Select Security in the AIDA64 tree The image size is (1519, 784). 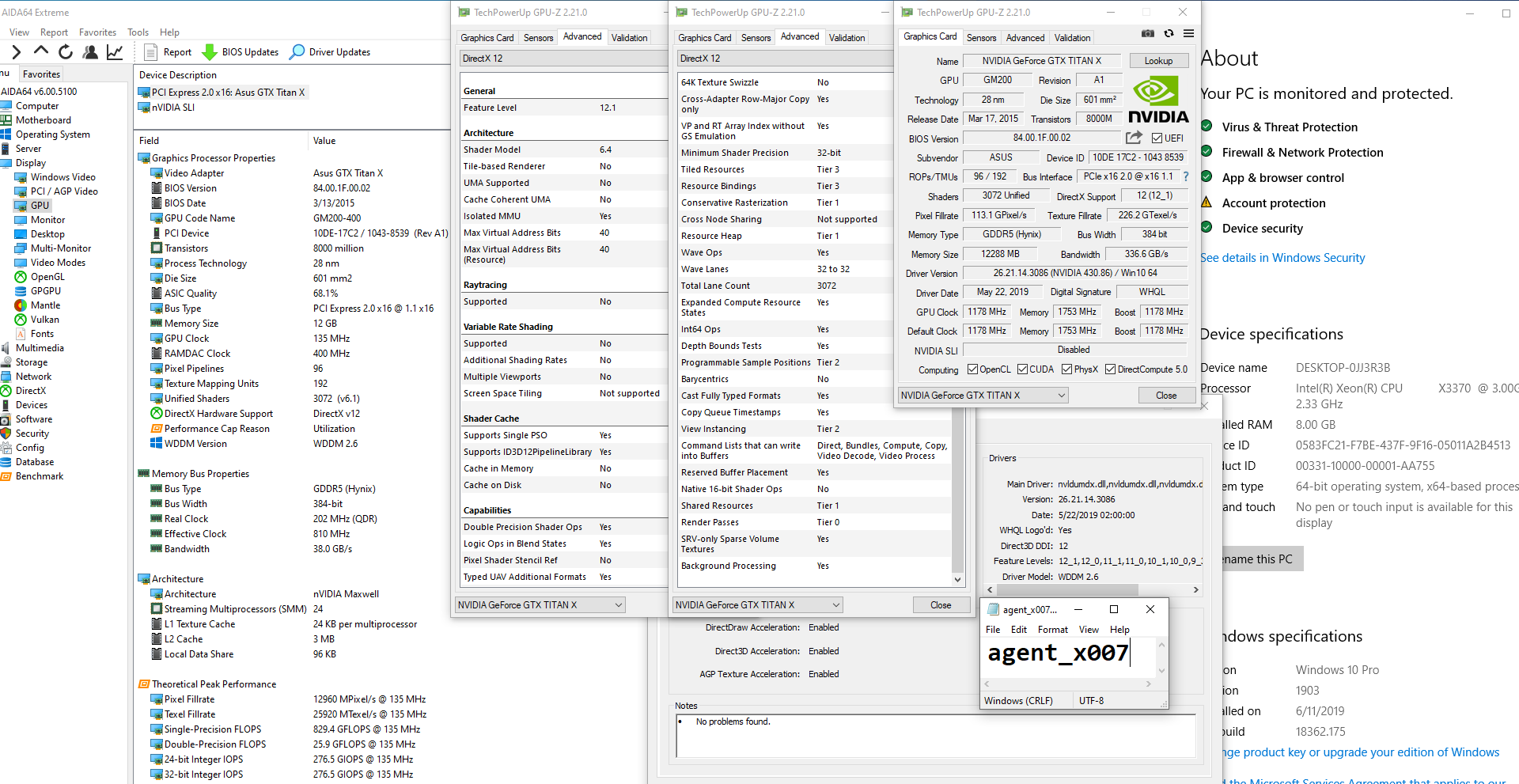coord(32,434)
